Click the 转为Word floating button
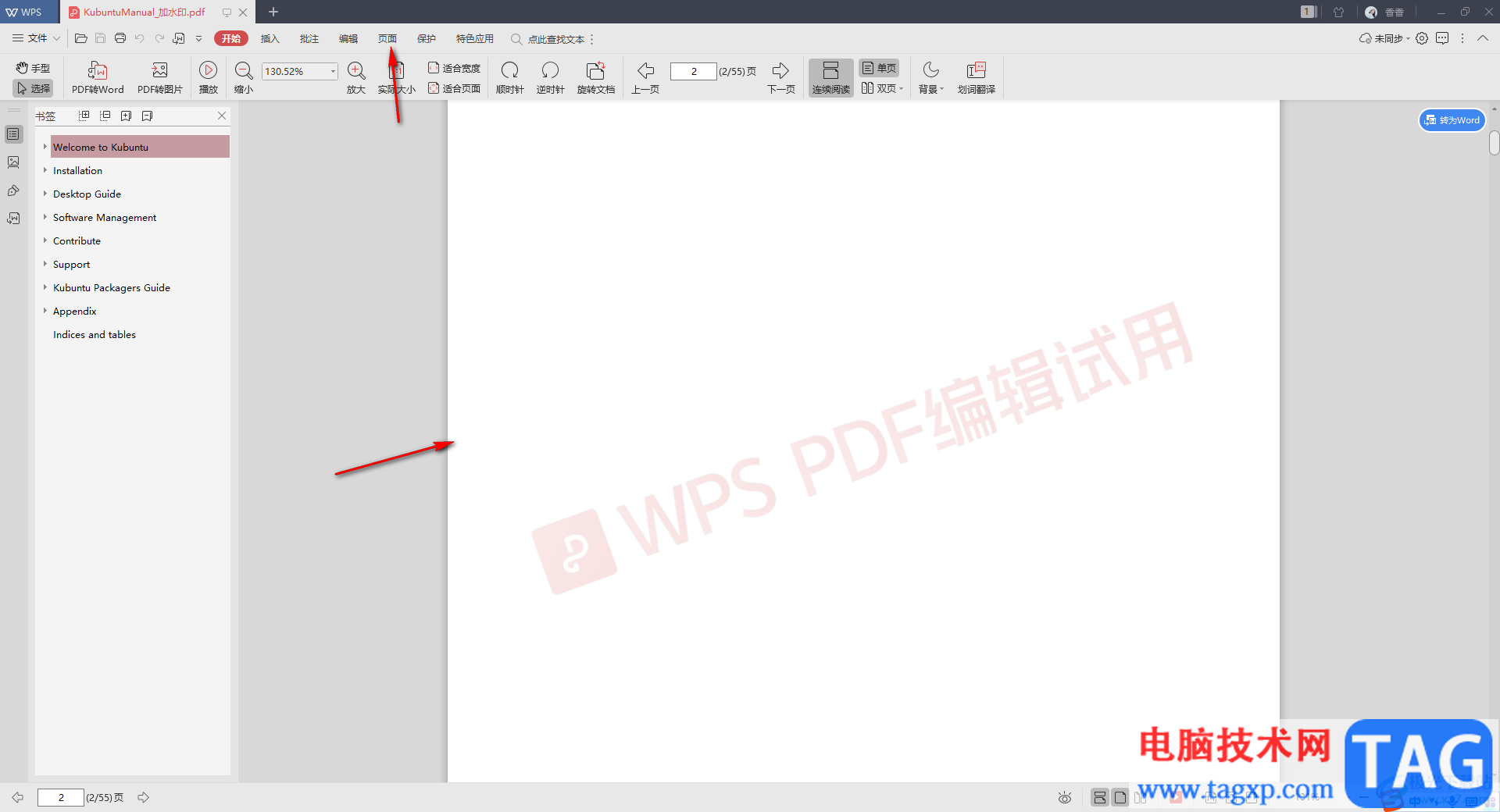This screenshot has height=812, width=1500. coord(1452,120)
